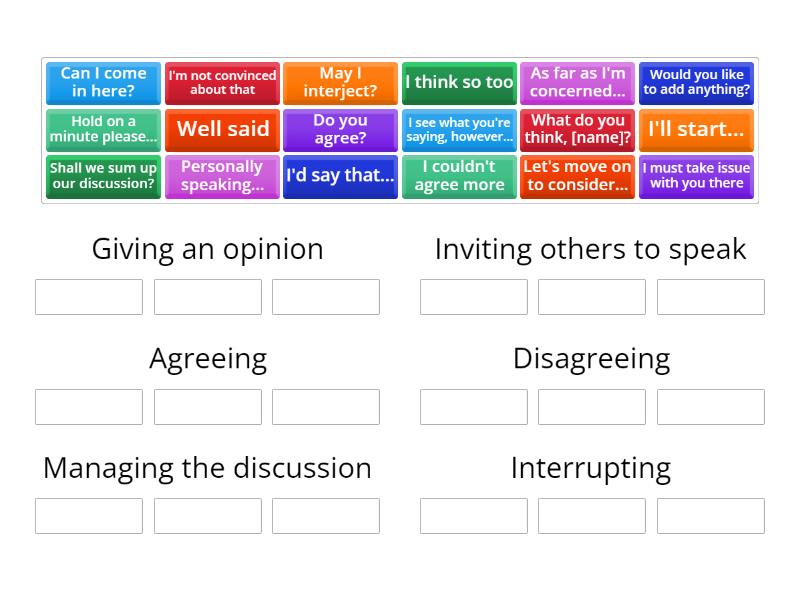Select "Shall we sum up our discussion?" tile
This screenshot has height=600, width=800.
point(103,176)
